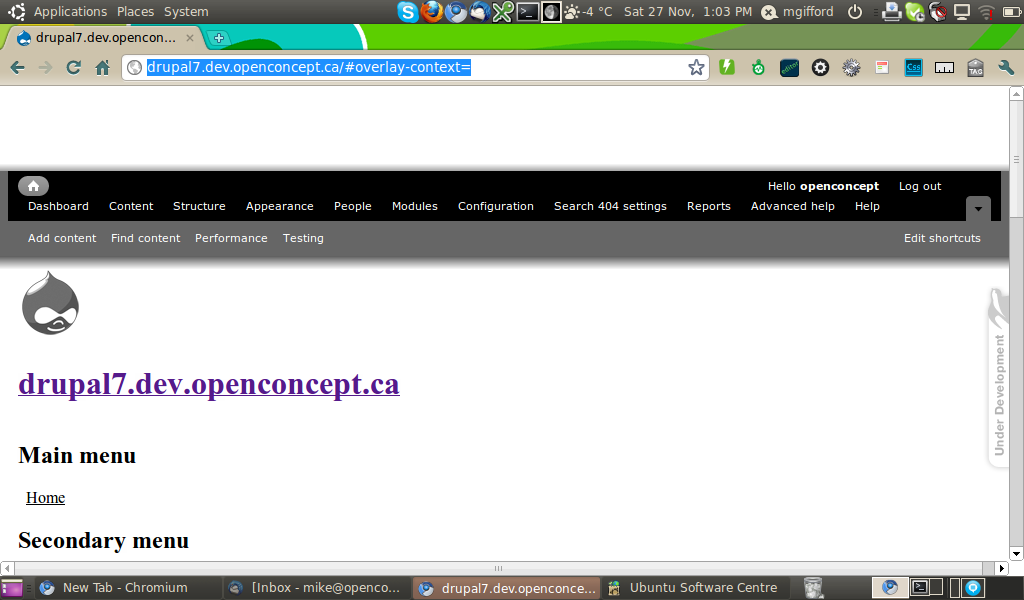
Task: Open the wireless network indicator
Action: click(986, 12)
